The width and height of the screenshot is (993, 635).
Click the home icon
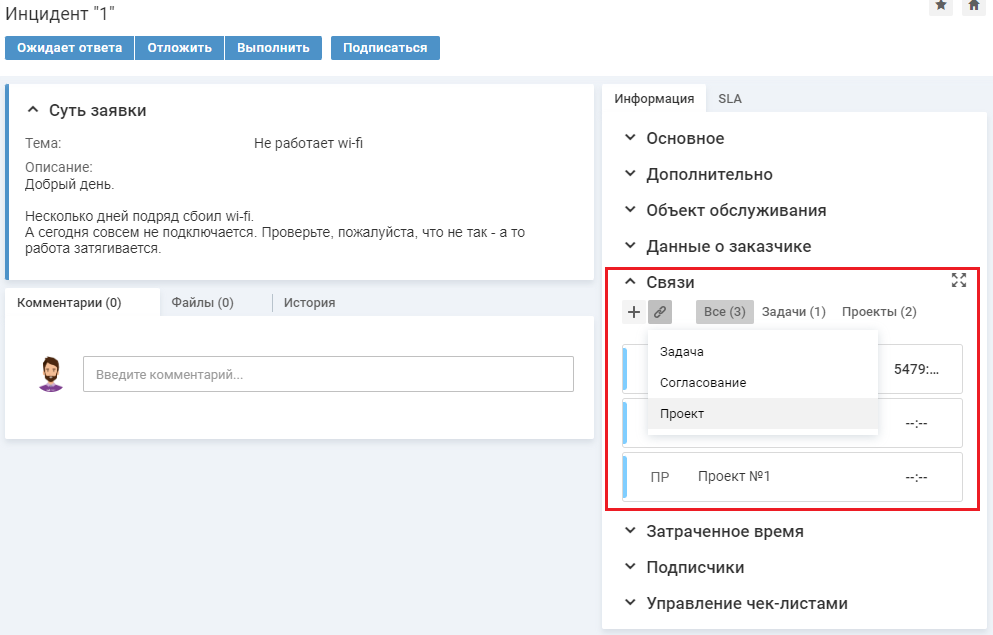click(973, 6)
